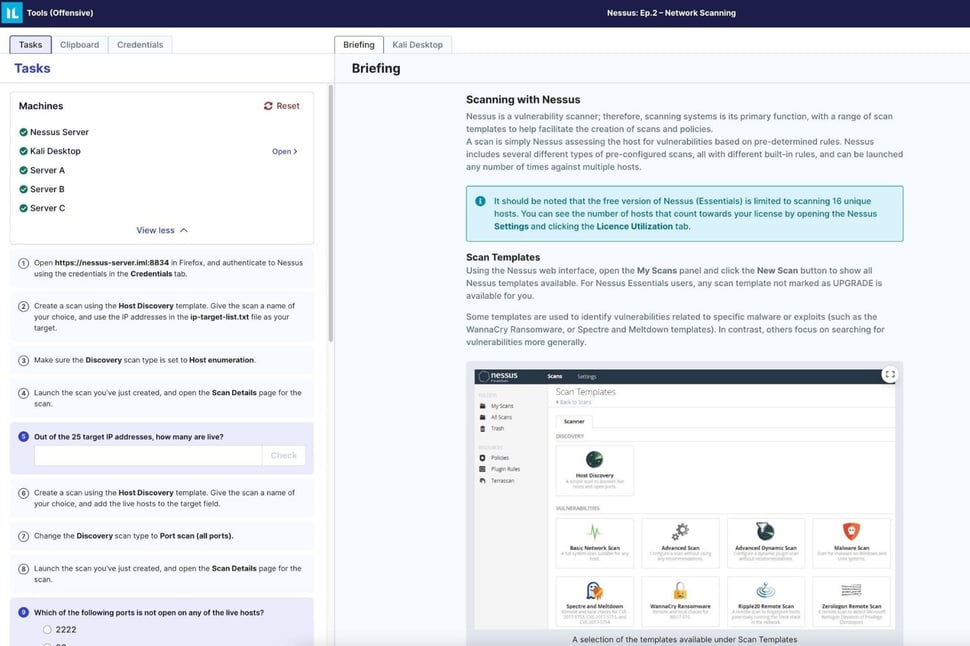Click the Host Discovery template icon in screenshot

594,459
